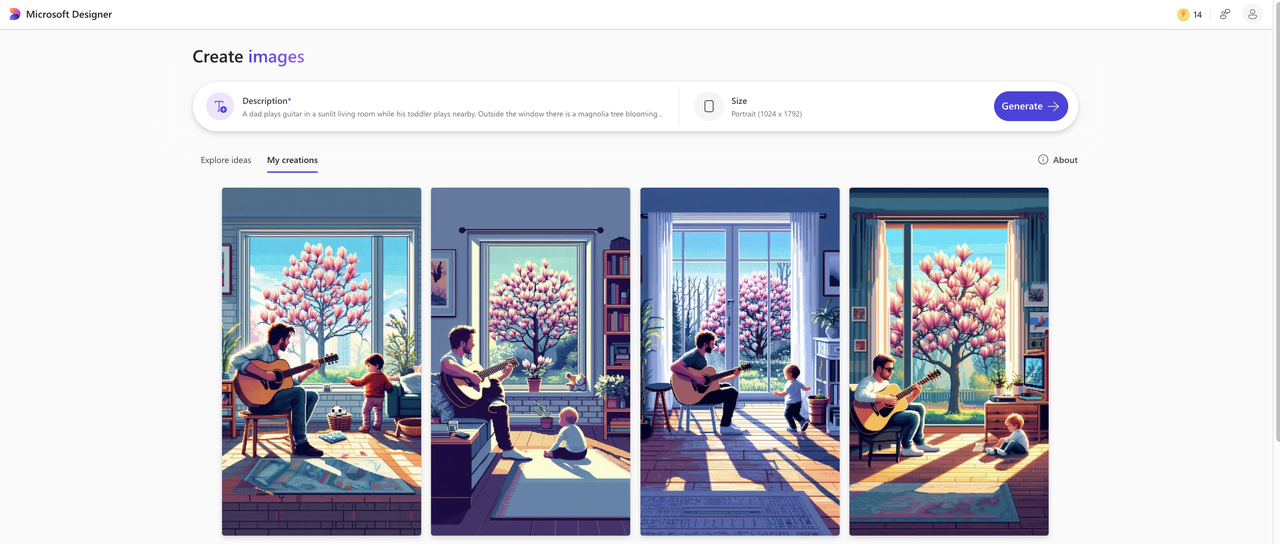Click the Microsoft Designer logo icon

(x=14, y=14)
